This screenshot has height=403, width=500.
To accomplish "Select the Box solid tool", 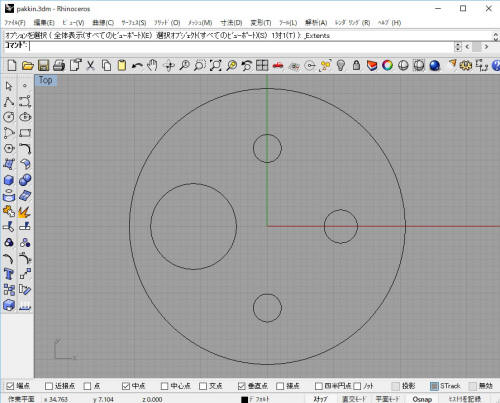I will [x=9, y=180].
